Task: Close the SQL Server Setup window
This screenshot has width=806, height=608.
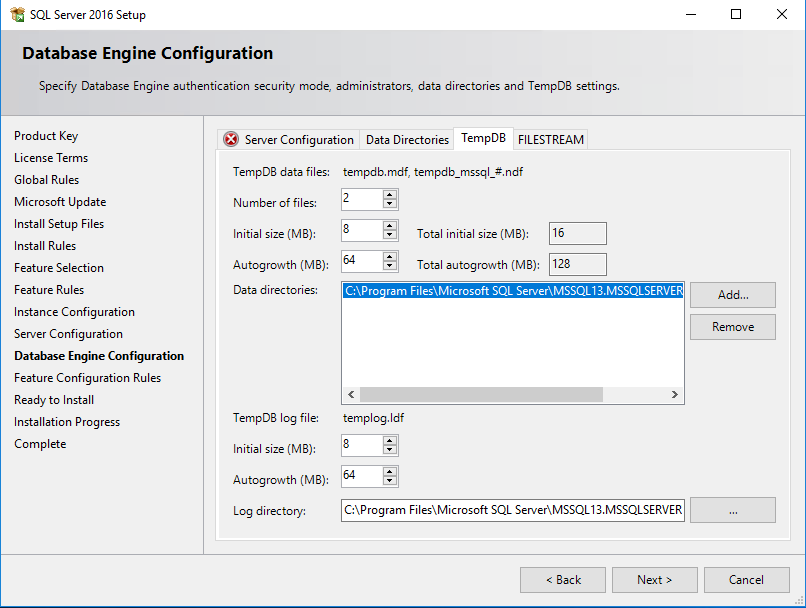Action: 782,14
